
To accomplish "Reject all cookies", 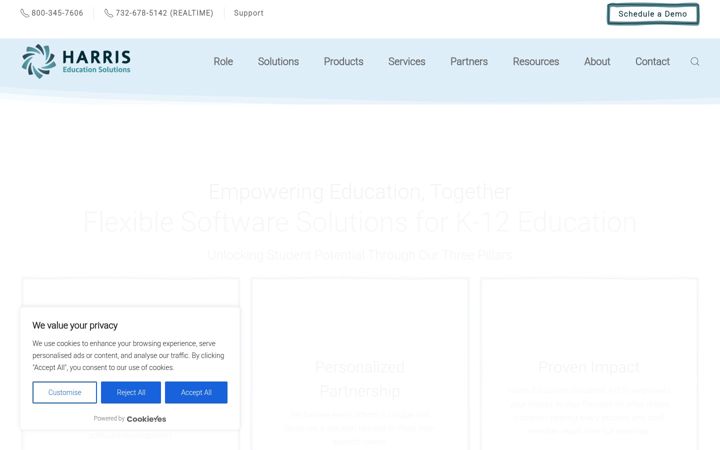I will point(131,393).
